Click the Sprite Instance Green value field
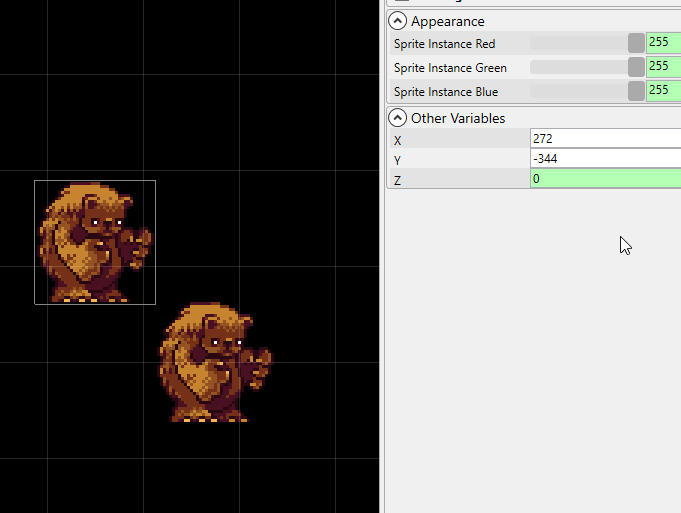This screenshot has height=513, width=681. [663, 67]
